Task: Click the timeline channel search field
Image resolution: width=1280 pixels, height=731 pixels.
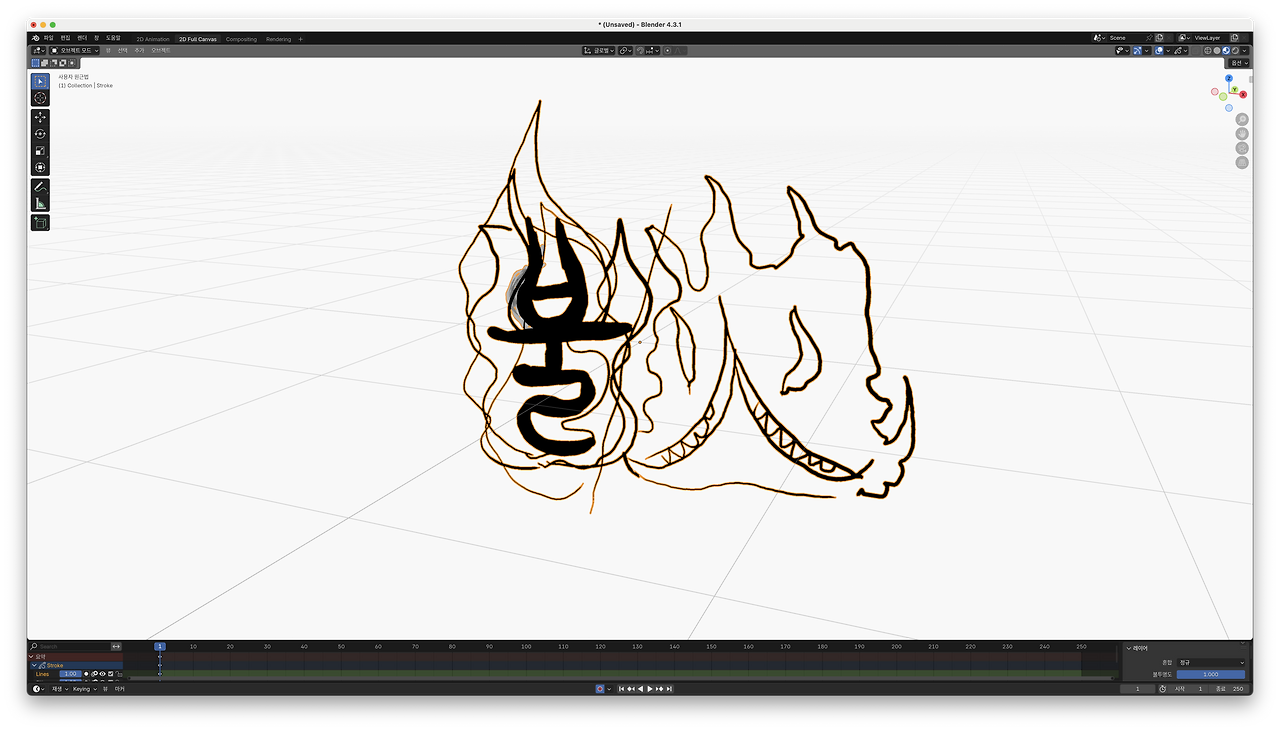Action: pos(69,647)
